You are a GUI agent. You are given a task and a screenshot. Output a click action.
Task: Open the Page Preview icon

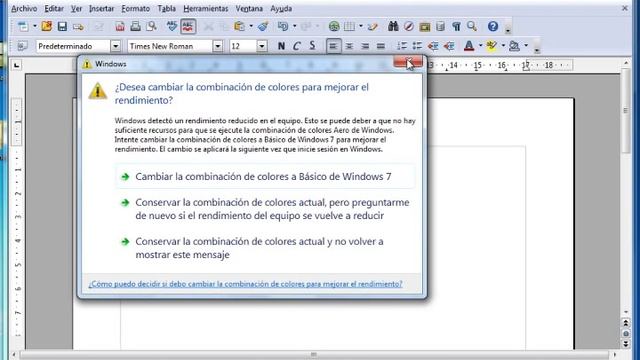[151, 27]
